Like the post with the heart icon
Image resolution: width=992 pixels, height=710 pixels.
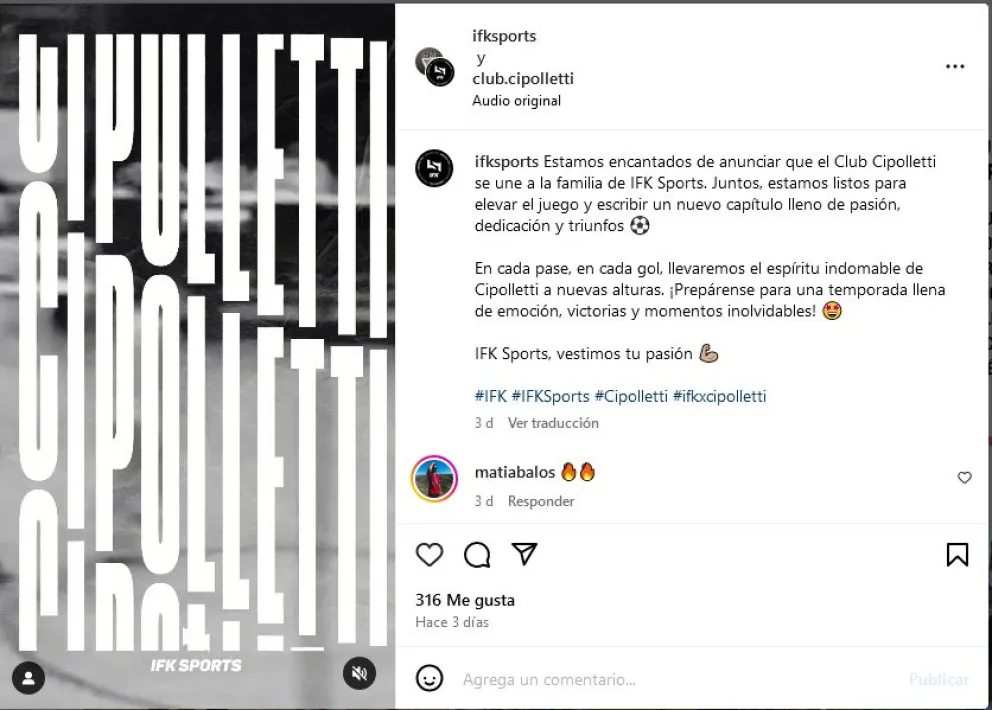click(430, 554)
